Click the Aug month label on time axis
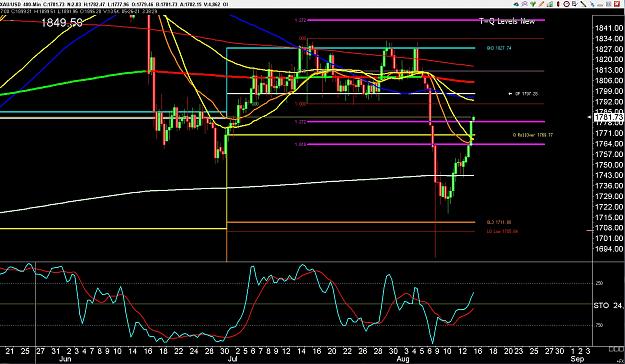This screenshot has height=364, width=625. pos(403,359)
